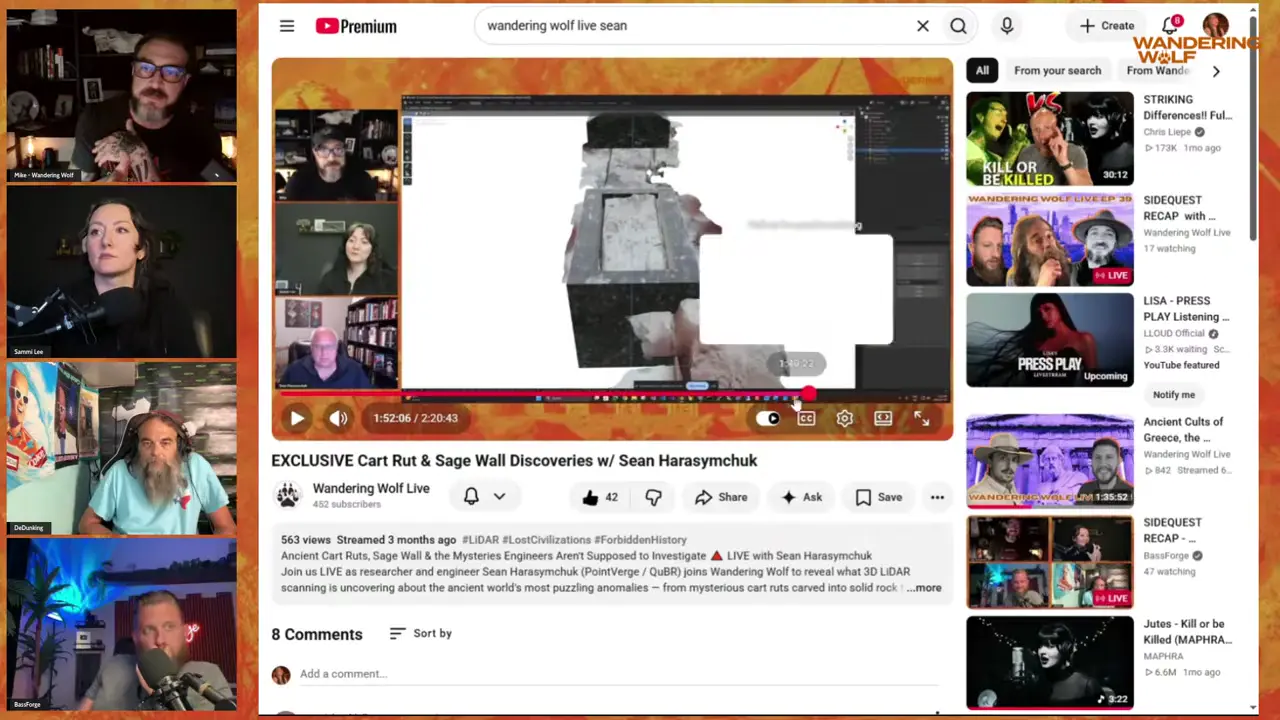Click Notify me for LISA premiere
The width and height of the screenshot is (1280, 720).
1174,394
